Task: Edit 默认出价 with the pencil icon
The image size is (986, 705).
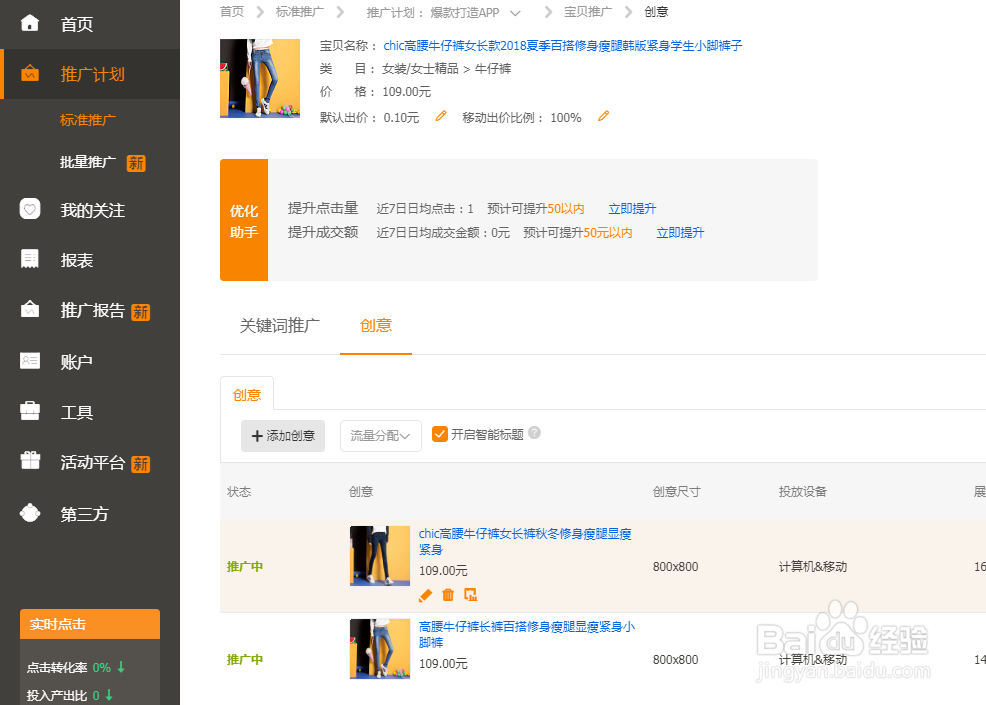Action: 441,116
